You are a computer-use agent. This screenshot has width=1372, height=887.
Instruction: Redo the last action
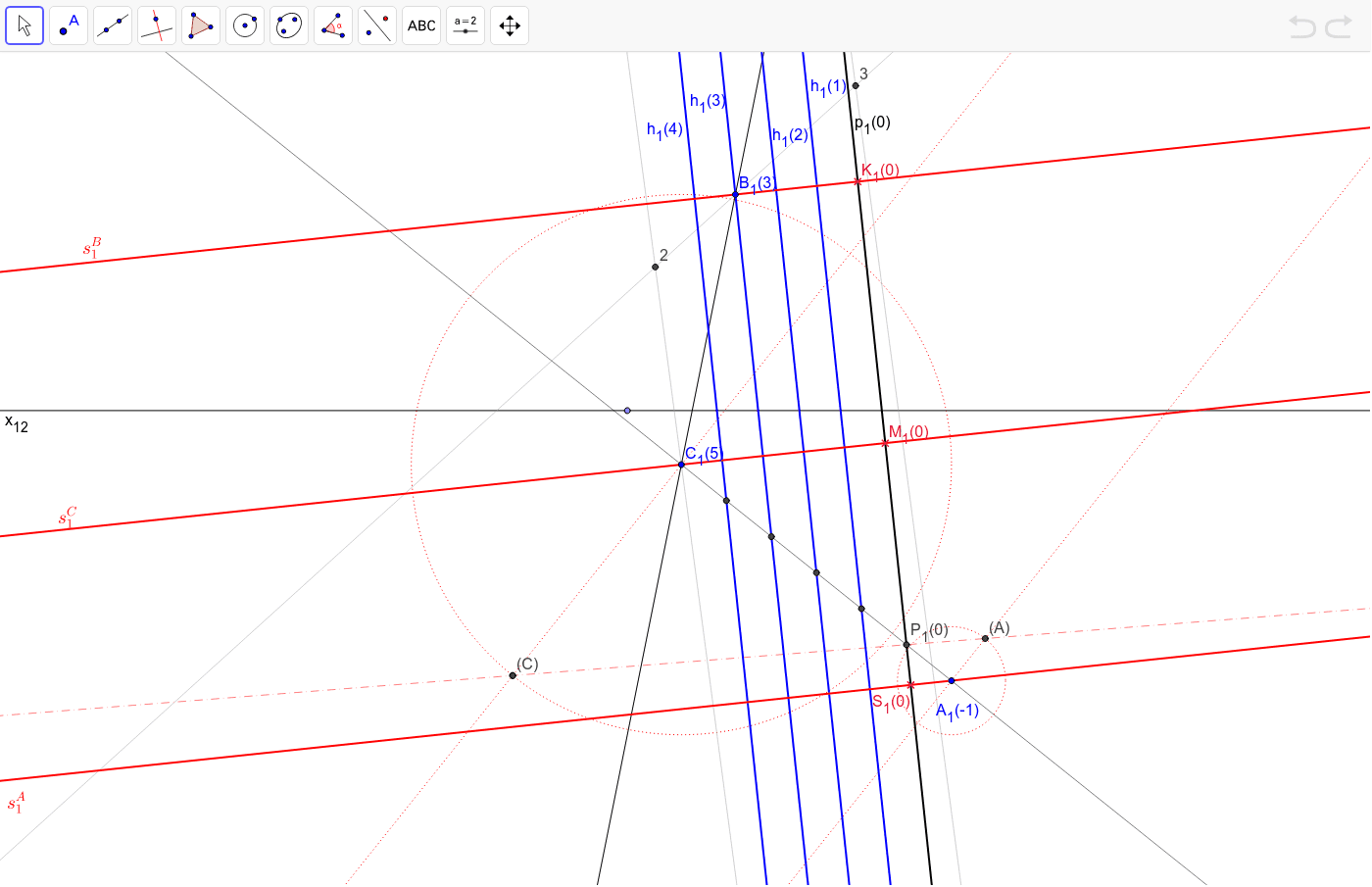1339,26
